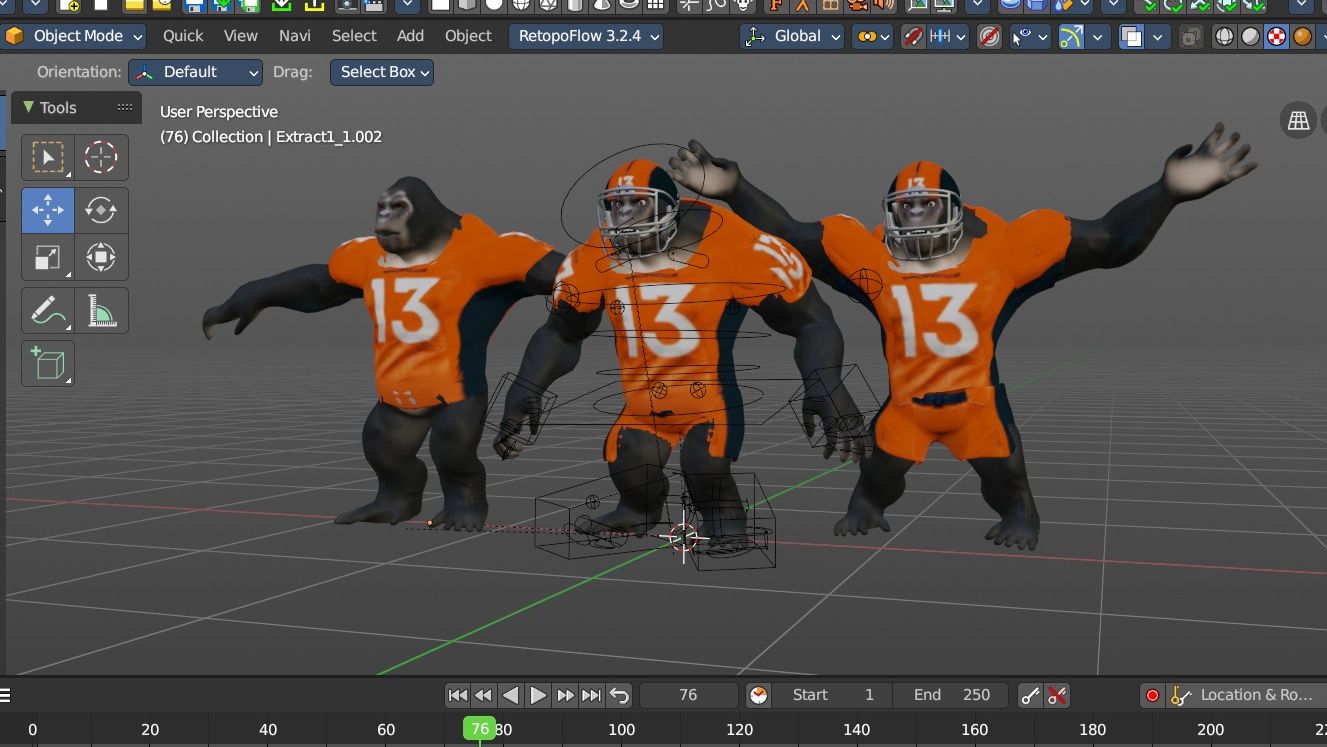Click the keying set icon beside Location & Ro...

point(1181,695)
